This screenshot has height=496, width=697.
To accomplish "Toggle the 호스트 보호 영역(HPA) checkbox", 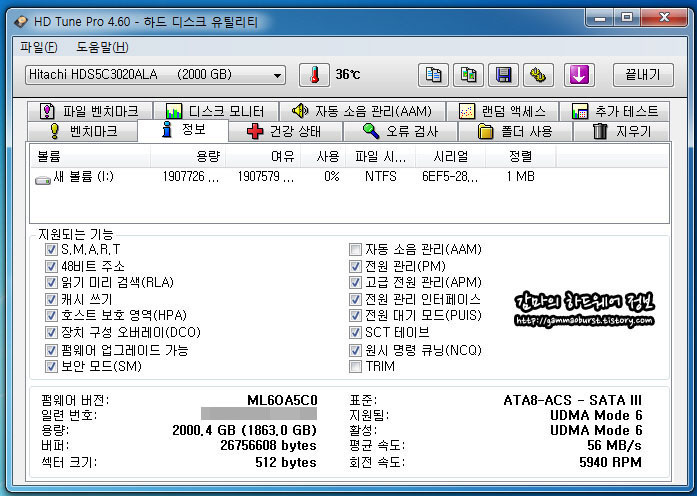I will [51, 316].
